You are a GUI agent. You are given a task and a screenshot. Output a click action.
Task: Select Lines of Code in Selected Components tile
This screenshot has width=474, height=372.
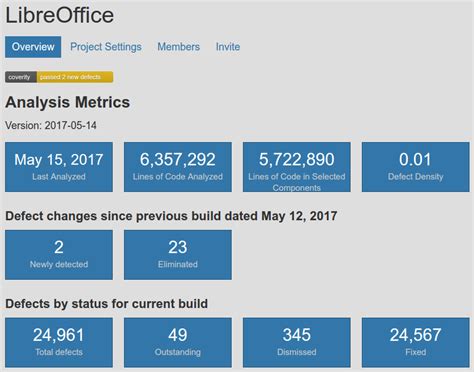tap(297, 167)
